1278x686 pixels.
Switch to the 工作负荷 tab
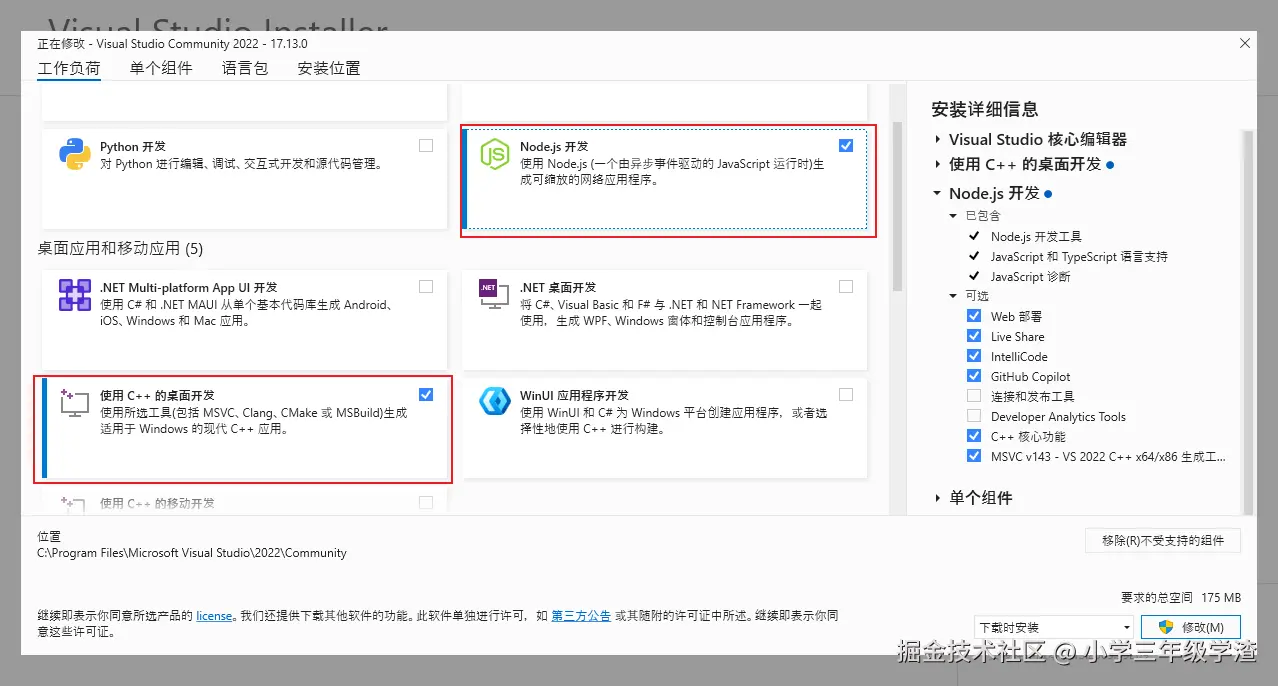click(x=69, y=68)
